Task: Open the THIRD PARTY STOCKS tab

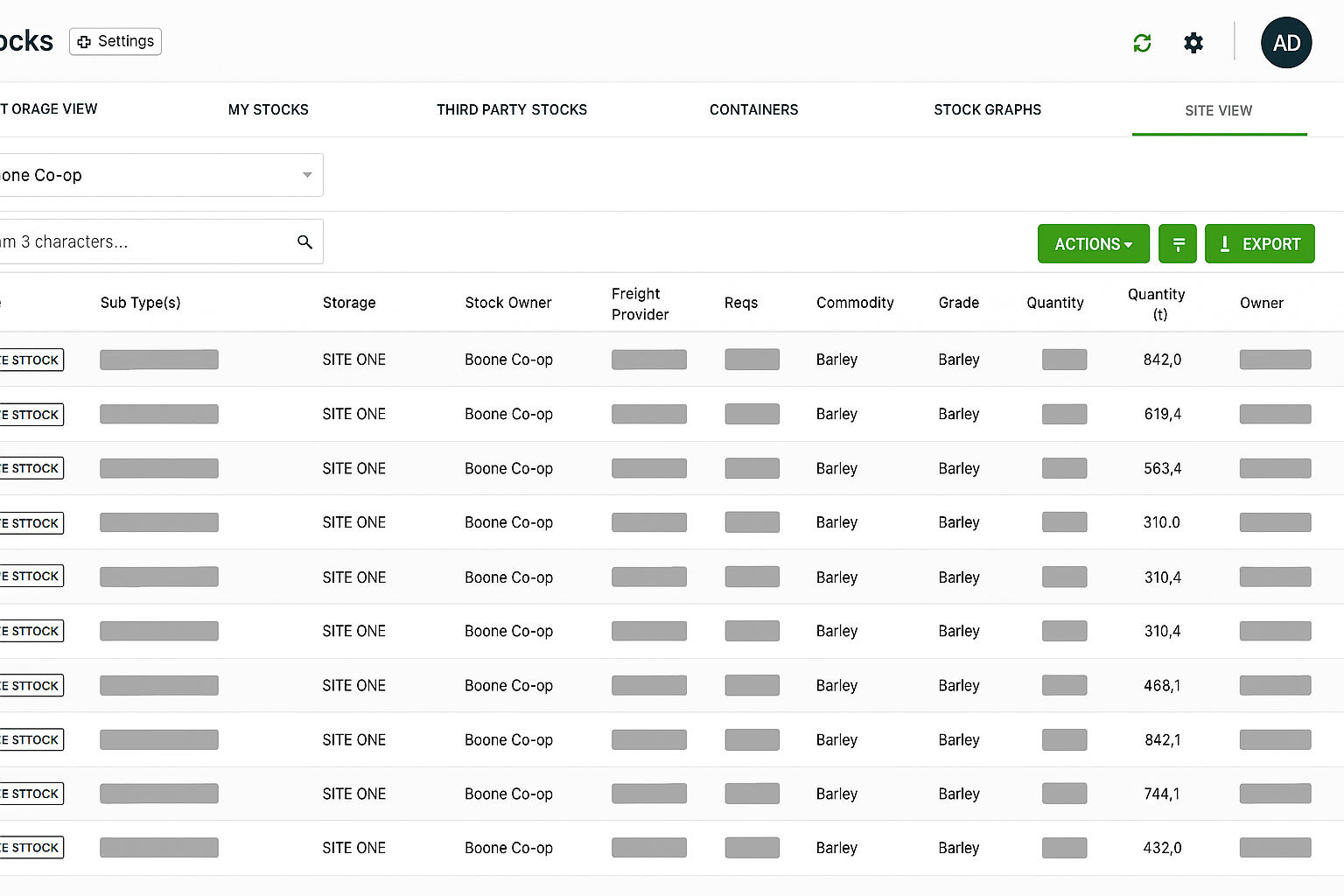Action: click(512, 109)
